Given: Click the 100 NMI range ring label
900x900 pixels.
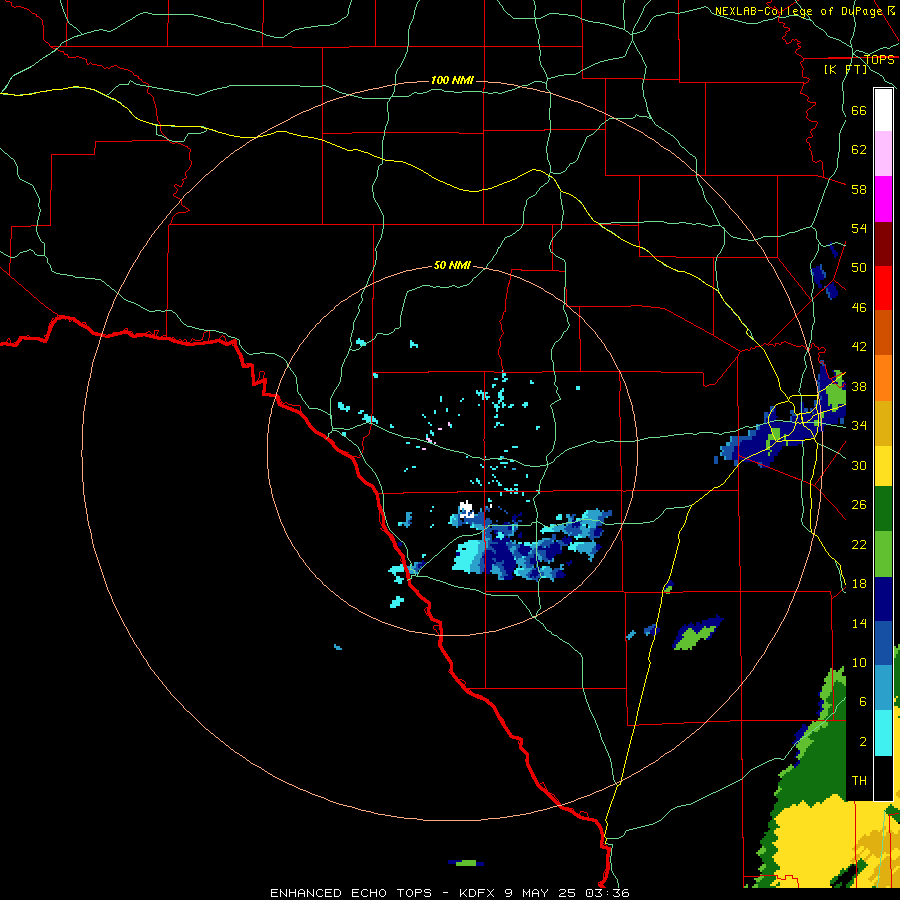Looking at the screenshot, I should [452, 80].
